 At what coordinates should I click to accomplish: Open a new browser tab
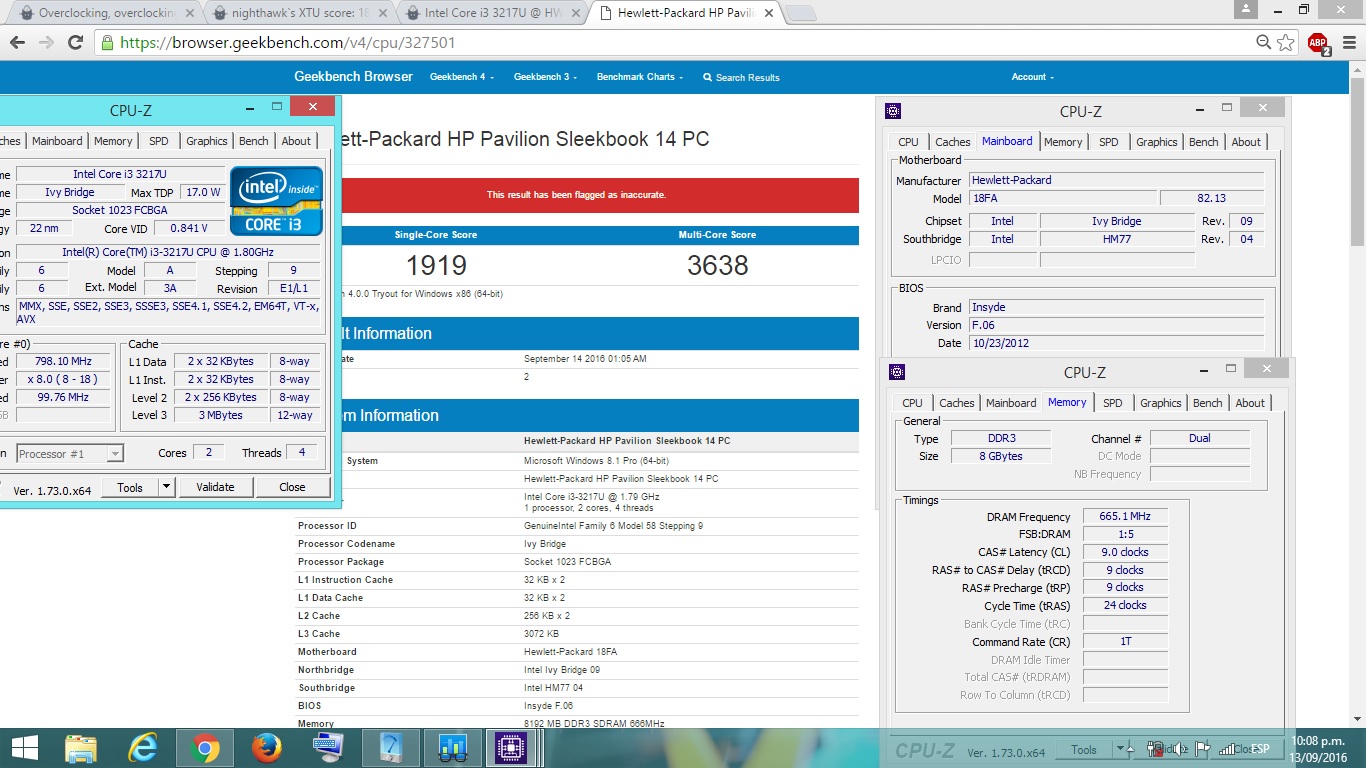(800, 13)
